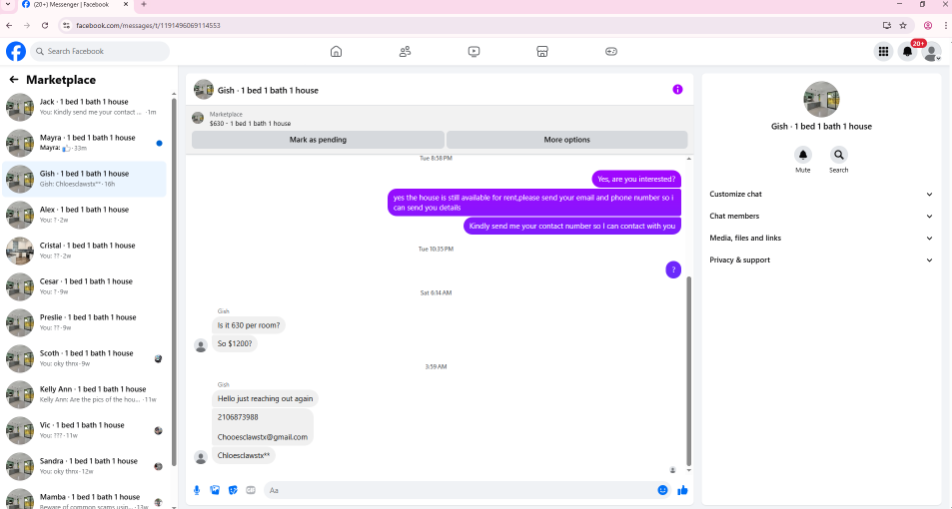Viewport: 952px width, 509px height.
Task: Open the Watch video icon
Action: 474,52
